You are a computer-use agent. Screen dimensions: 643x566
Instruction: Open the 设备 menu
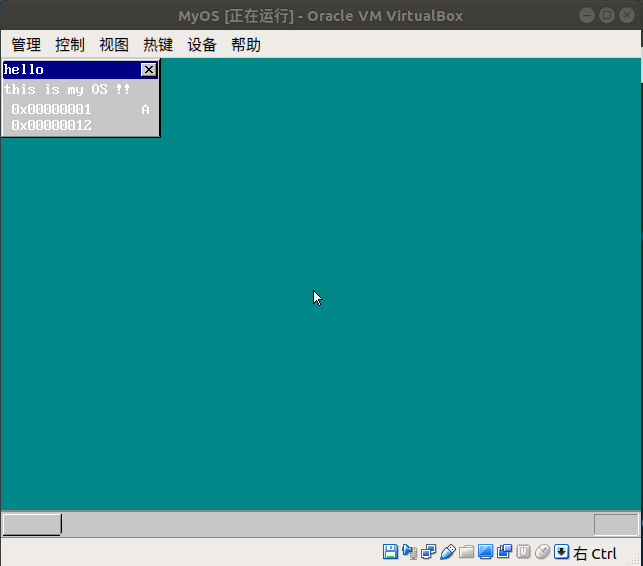[202, 44]
